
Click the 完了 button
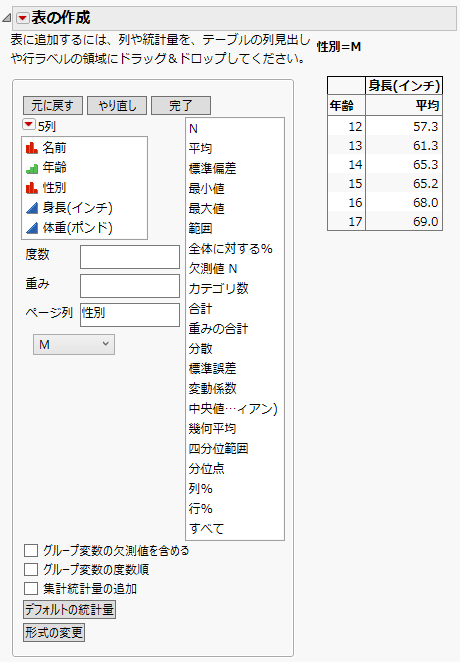(181, 106)
